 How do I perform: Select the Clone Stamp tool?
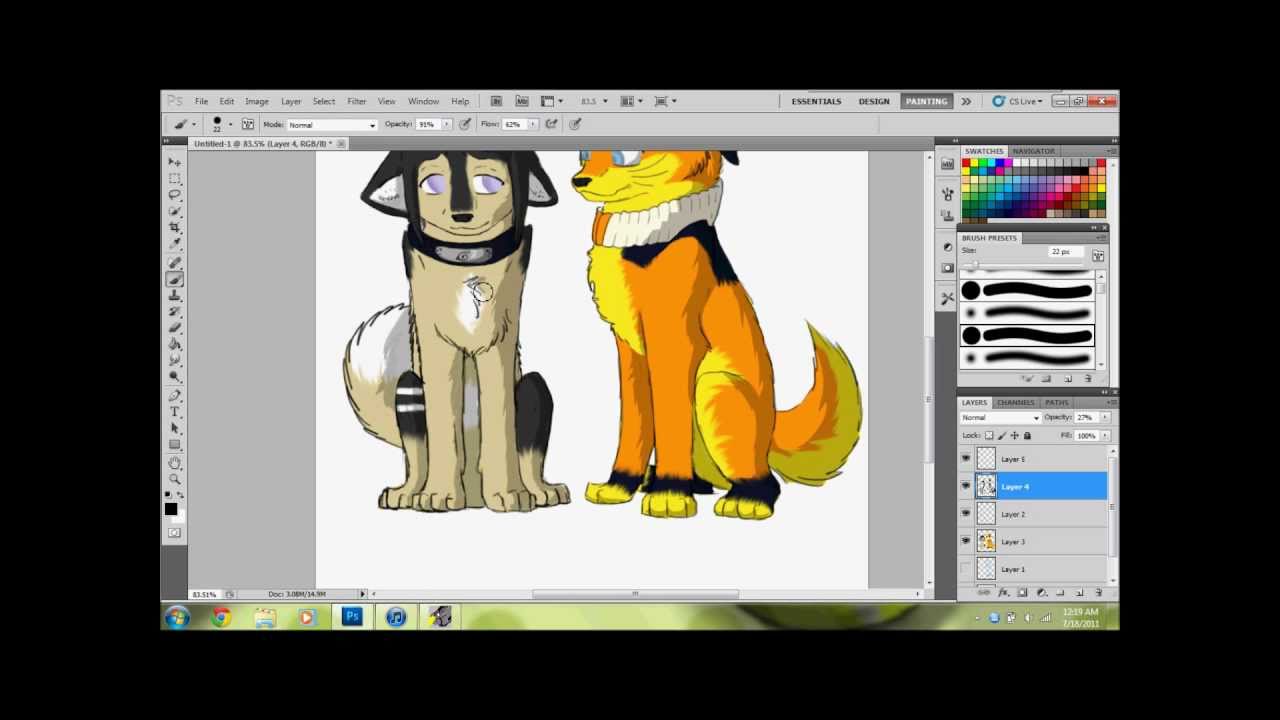click(174, 296)
